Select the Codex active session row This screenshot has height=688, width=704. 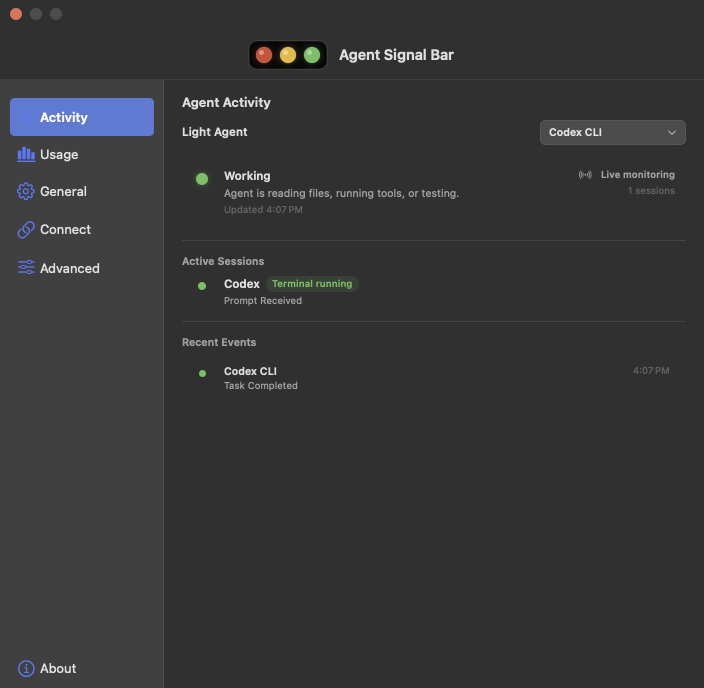(x=434, y=291)
